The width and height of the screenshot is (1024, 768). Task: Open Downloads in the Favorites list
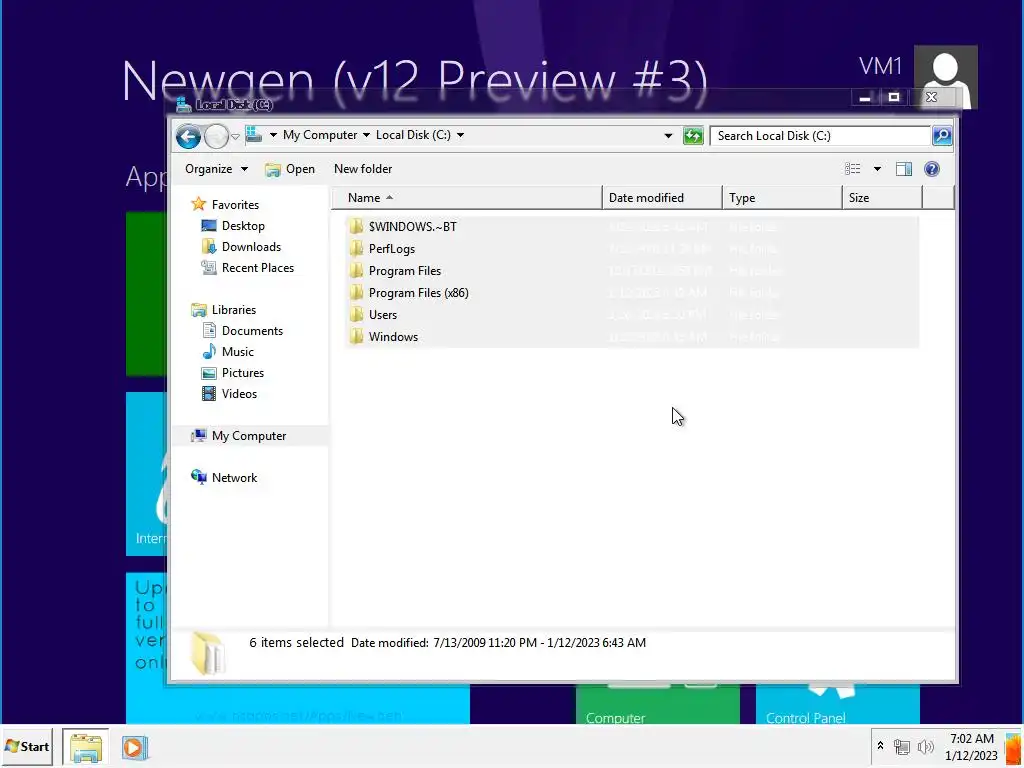pos(251,247)
